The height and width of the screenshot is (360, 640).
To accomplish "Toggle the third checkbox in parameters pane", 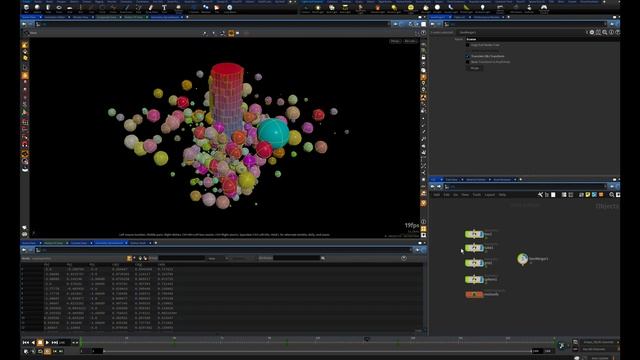I will click(468, 62).
